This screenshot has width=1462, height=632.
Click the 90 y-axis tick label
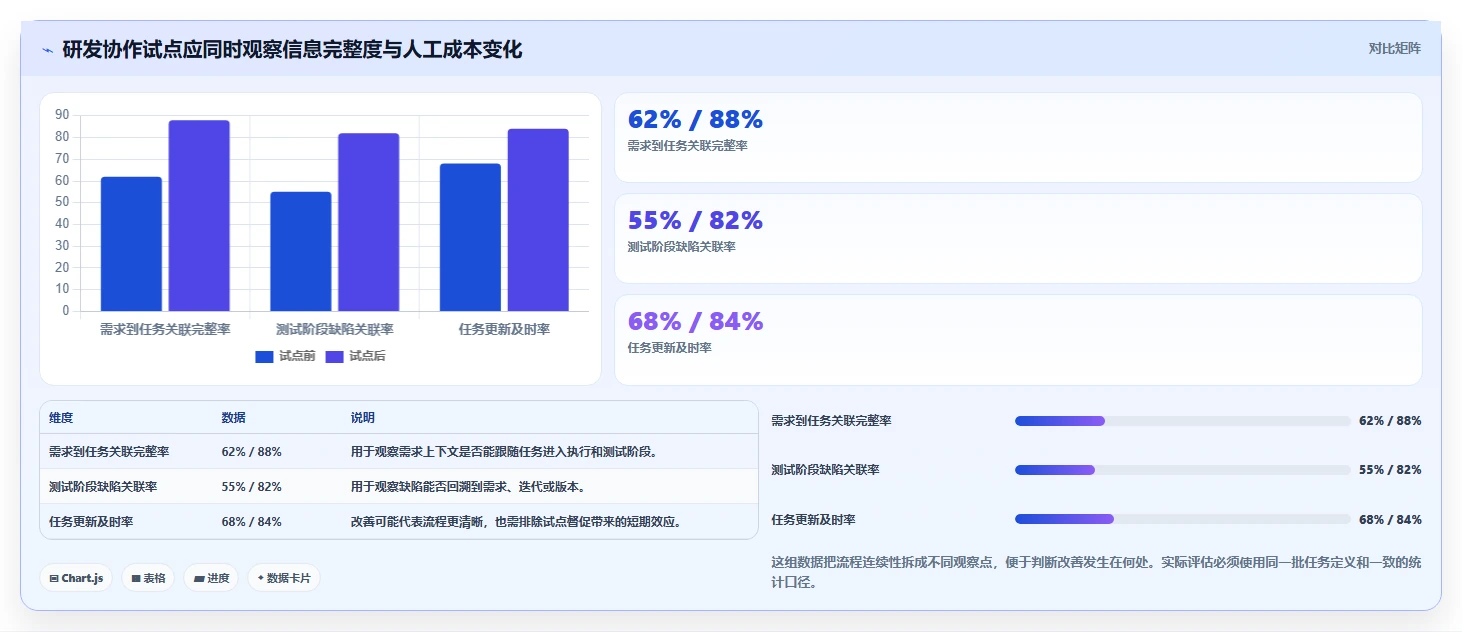[62, 115]
